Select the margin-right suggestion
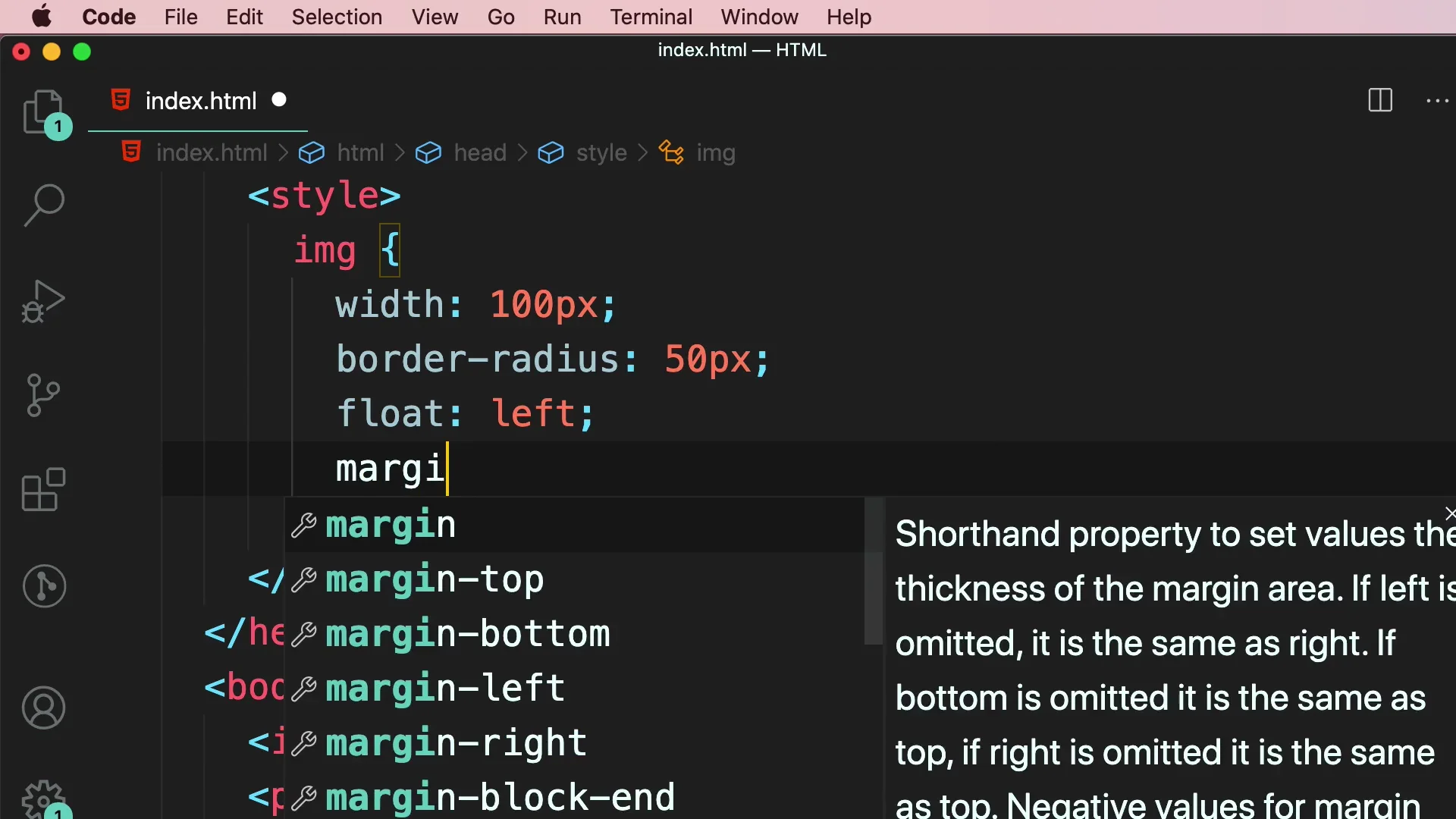Screen dimensions: 1456x819 coord(575,743)
